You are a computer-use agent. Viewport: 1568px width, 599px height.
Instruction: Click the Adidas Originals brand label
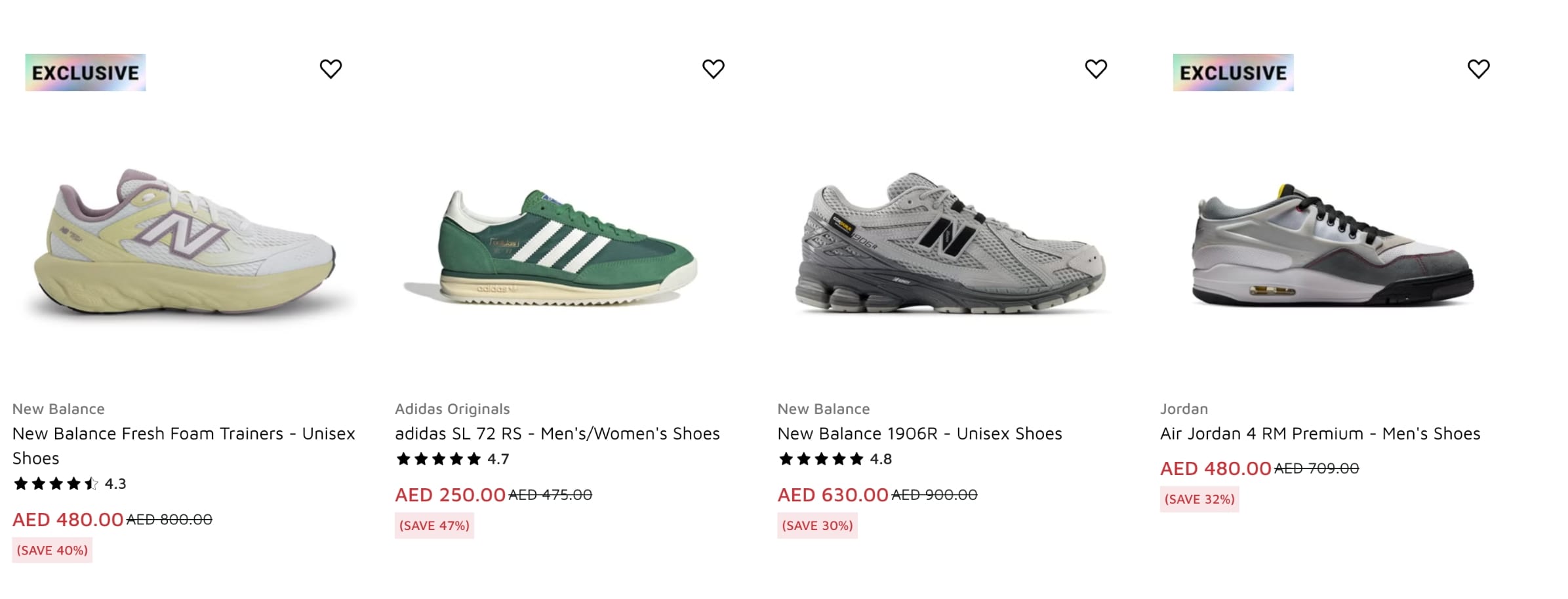pyautogui.click(x=452, y=409)
